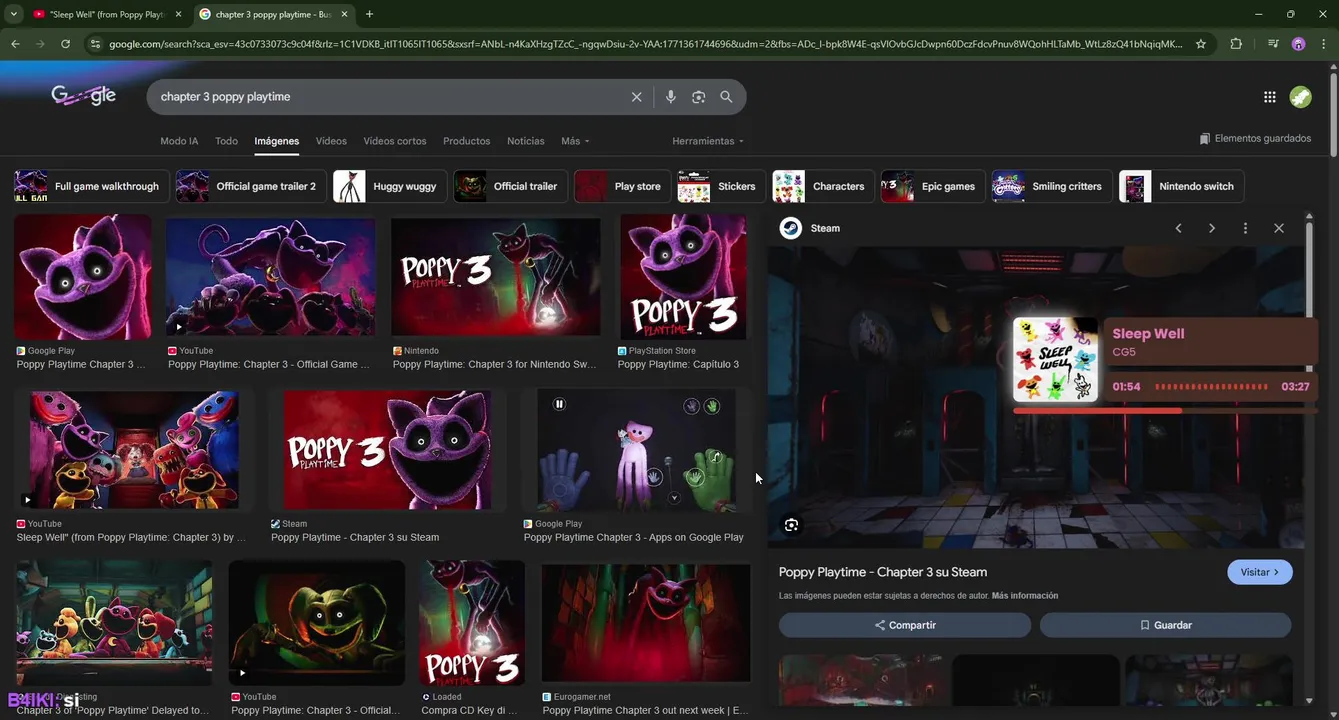Screen dimensions: 1339x720
Task: Select the Nintendo switch chip
Action: click(1182, 186)
